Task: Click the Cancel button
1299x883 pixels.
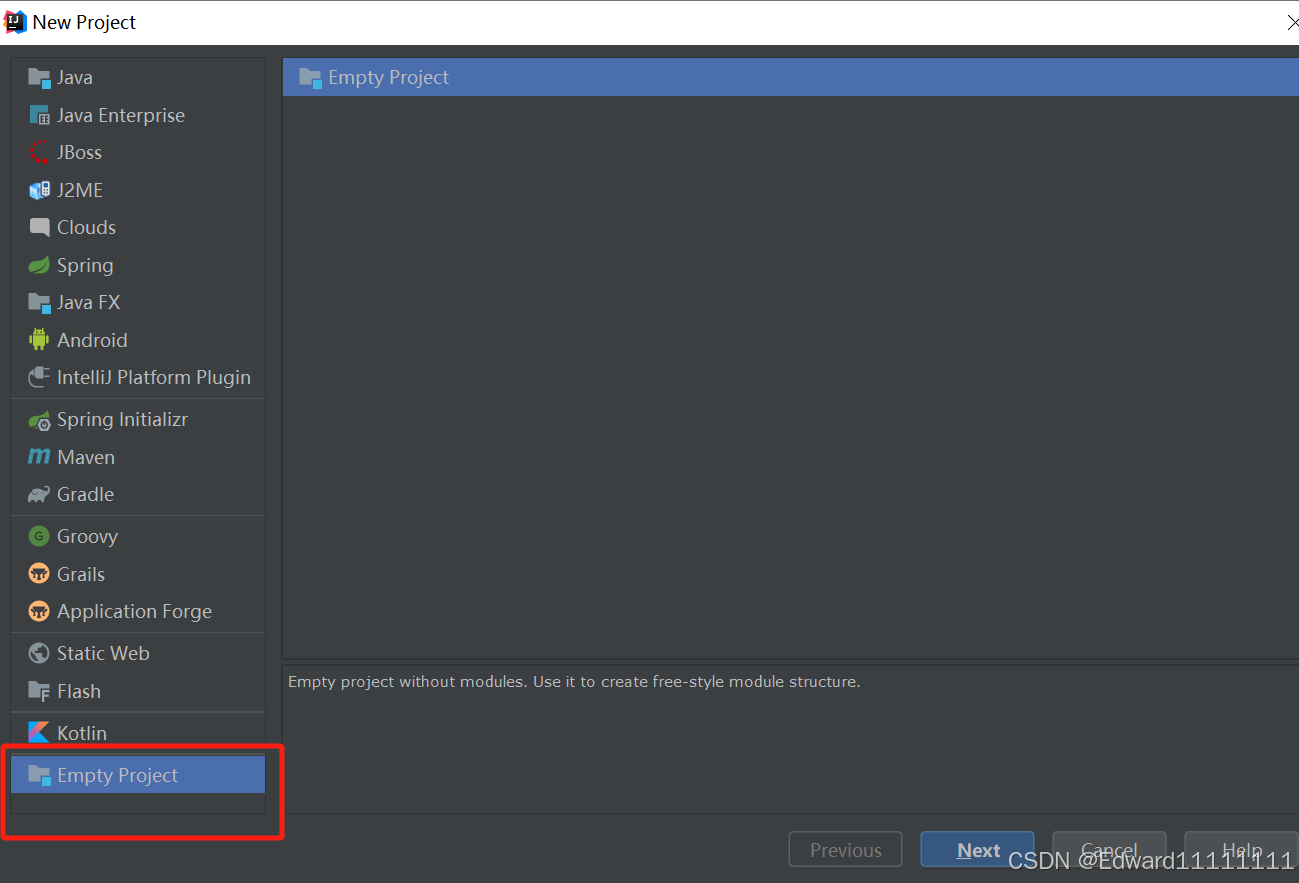Action: 1109,850
